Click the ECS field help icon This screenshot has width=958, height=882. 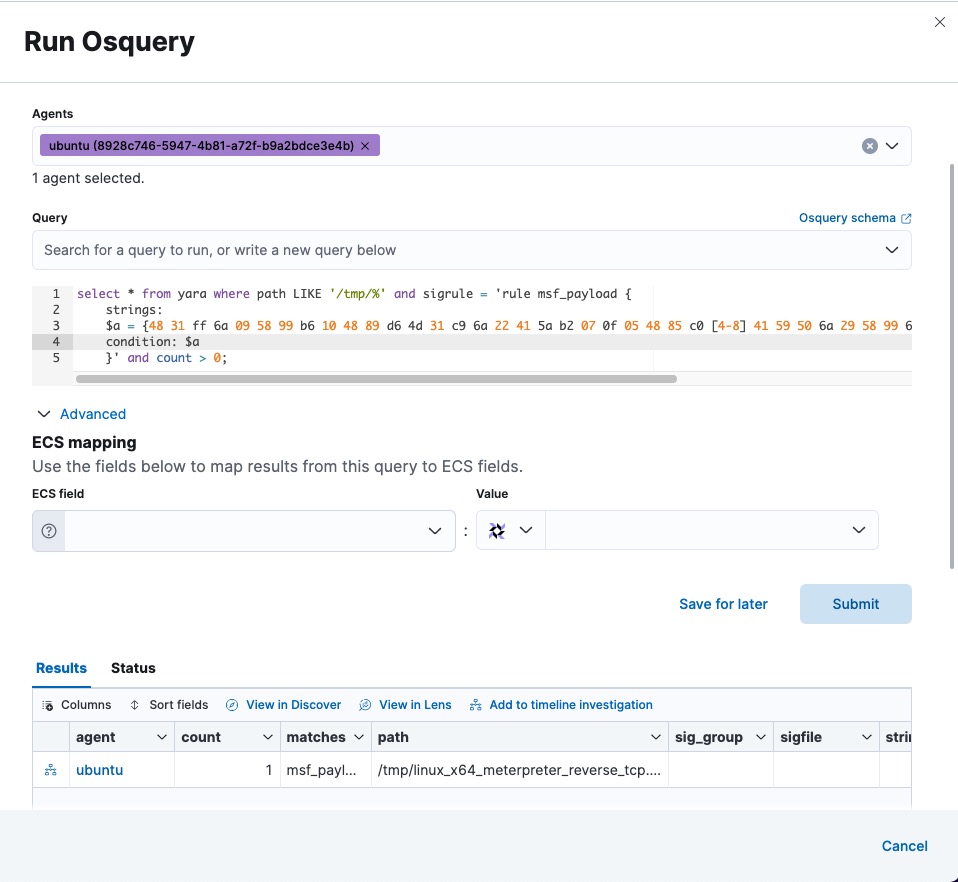point(49,531)
